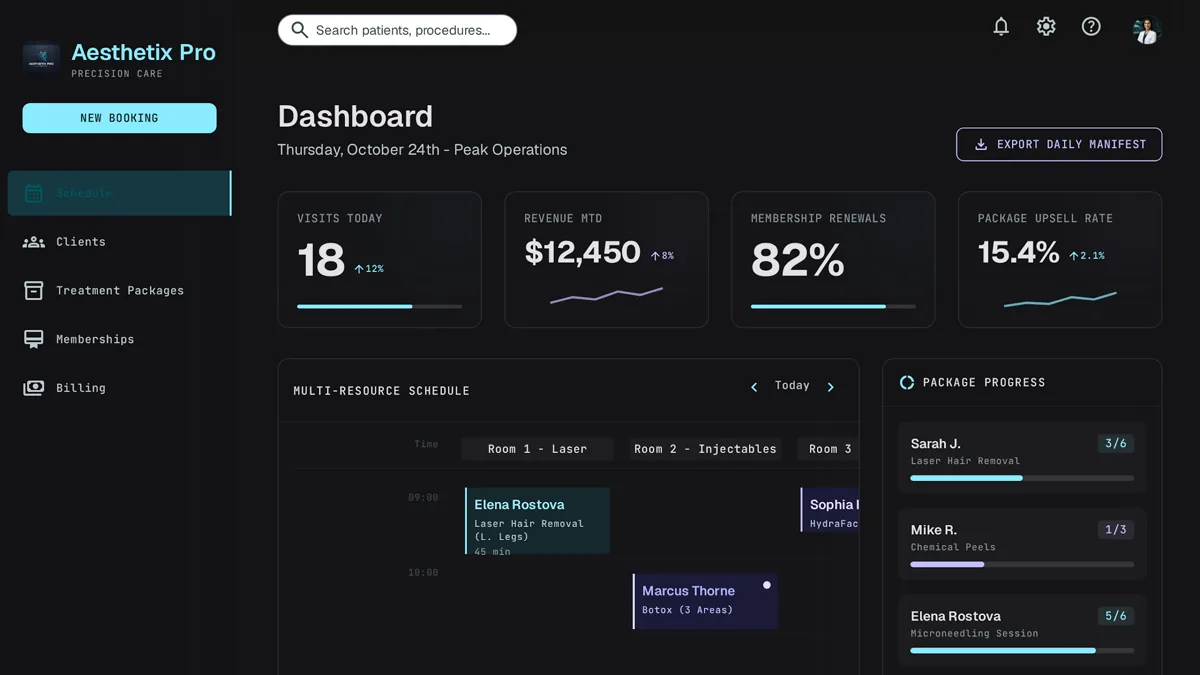Click Revenue MTD up-arrow 8% indicator
1200x675 pixels.
(662, 256)
